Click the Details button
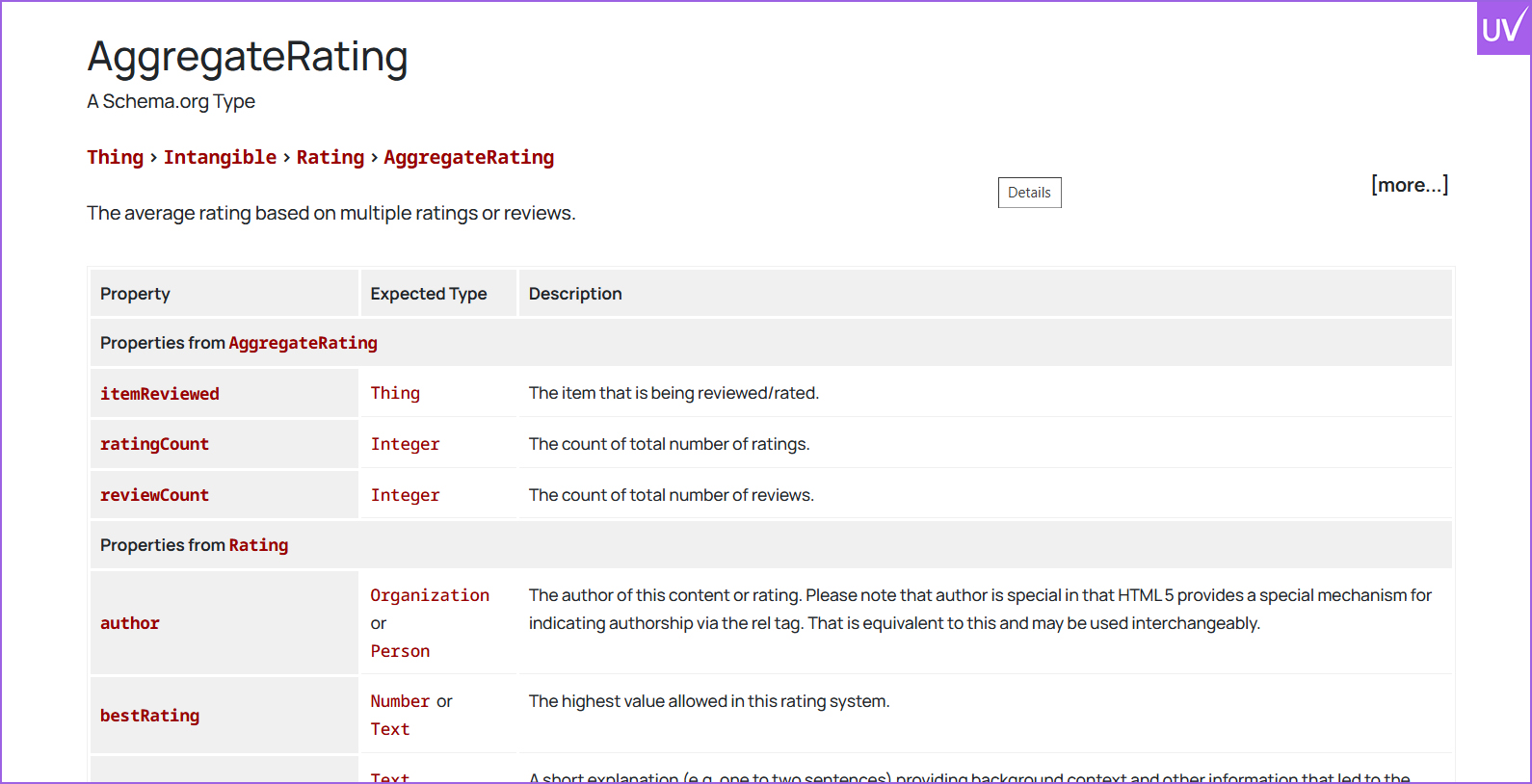Screen dimensions: 1532x784 click(1029, 193)
